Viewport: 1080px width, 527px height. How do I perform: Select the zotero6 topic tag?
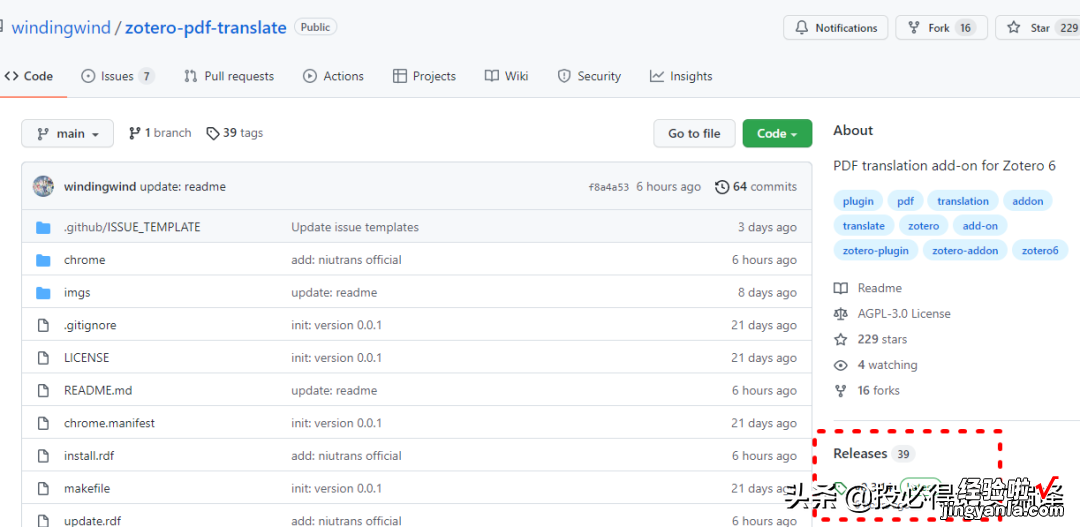pos(1040,251)
